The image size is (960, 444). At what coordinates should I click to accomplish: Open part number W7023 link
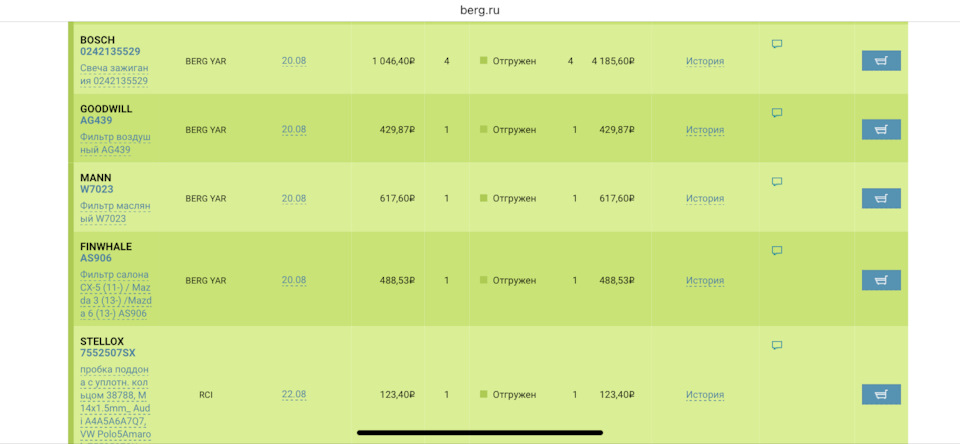97,189
